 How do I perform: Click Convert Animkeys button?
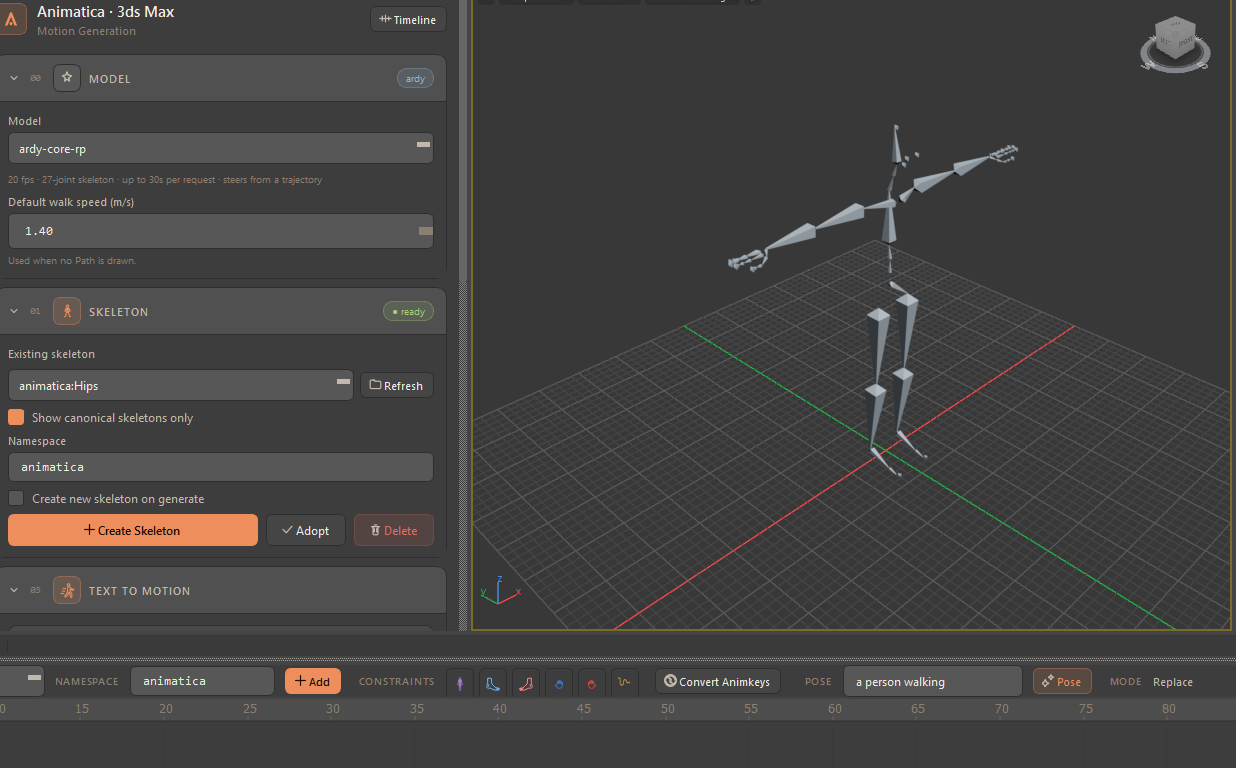point(718,681)
